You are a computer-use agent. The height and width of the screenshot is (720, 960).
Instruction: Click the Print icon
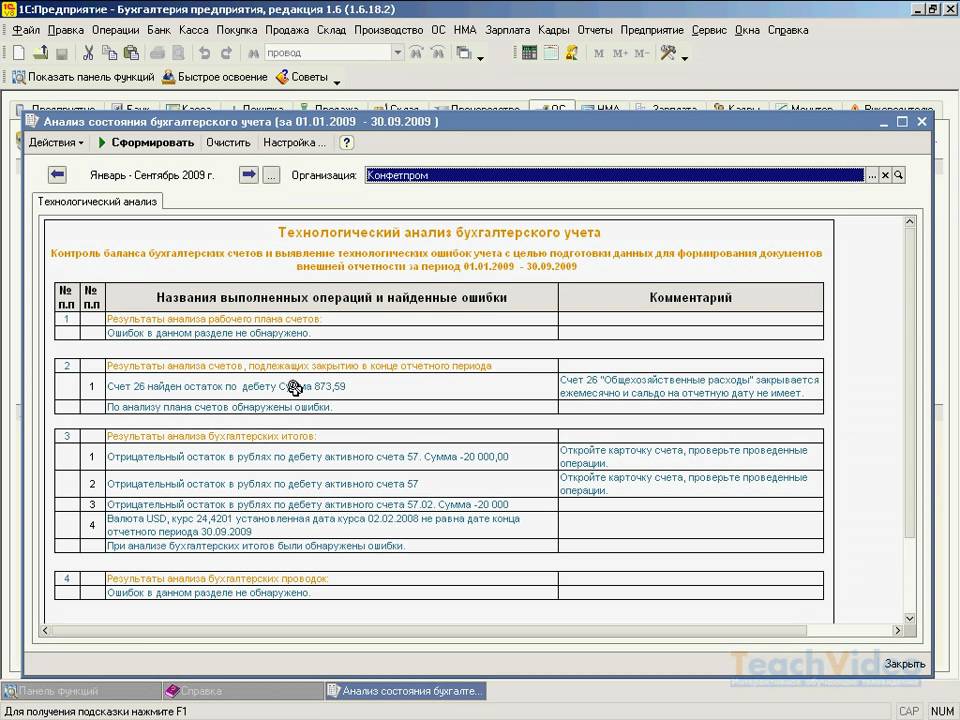point(157,53)
